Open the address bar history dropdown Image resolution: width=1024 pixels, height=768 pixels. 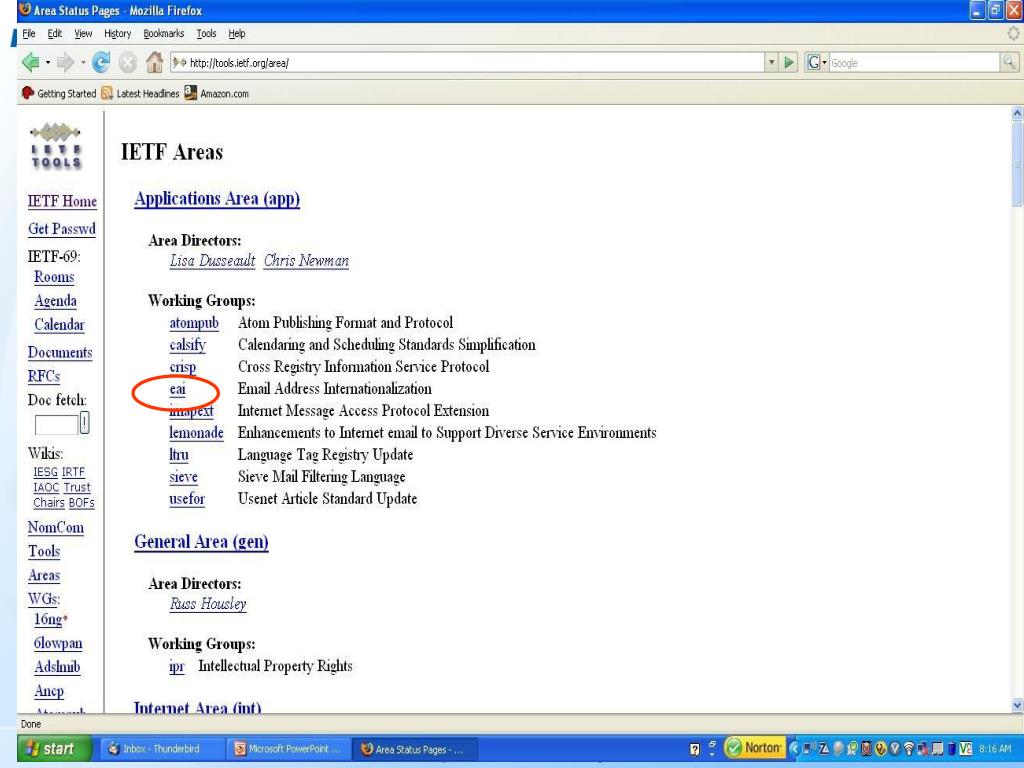[772, 63]
